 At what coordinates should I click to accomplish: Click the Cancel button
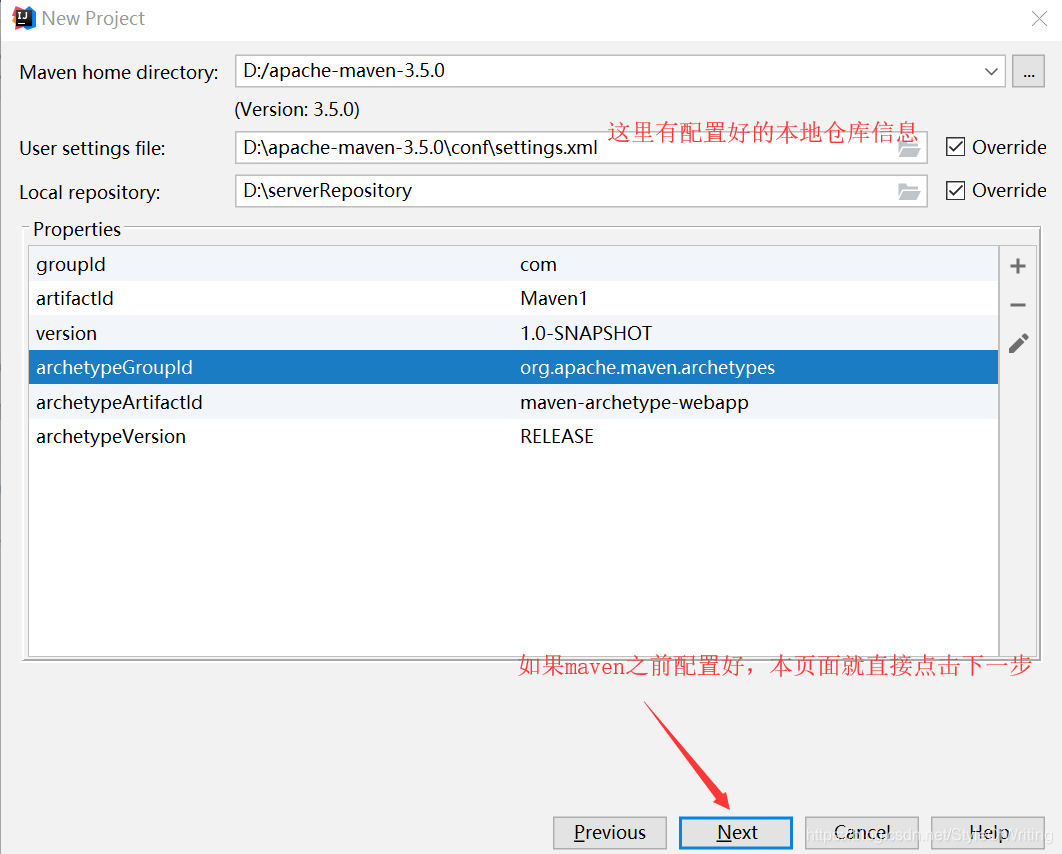(x=862, y=832)
